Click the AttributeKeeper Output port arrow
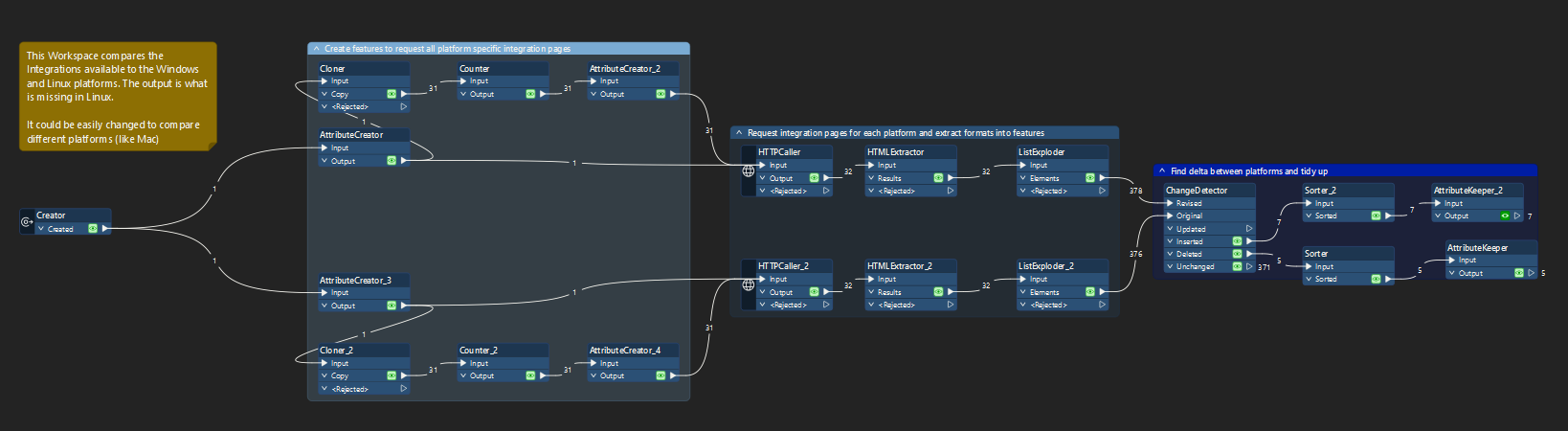1568x431 pixels. 1531,273
